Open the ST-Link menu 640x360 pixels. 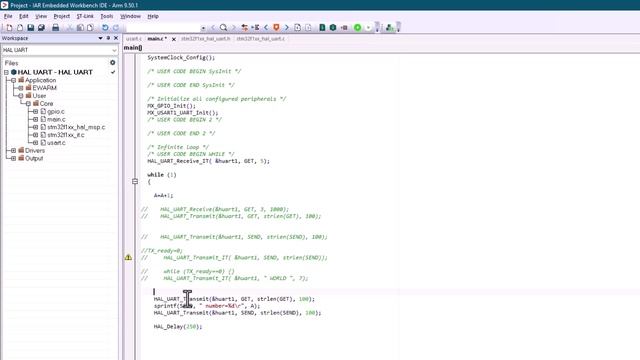(85, 16)
